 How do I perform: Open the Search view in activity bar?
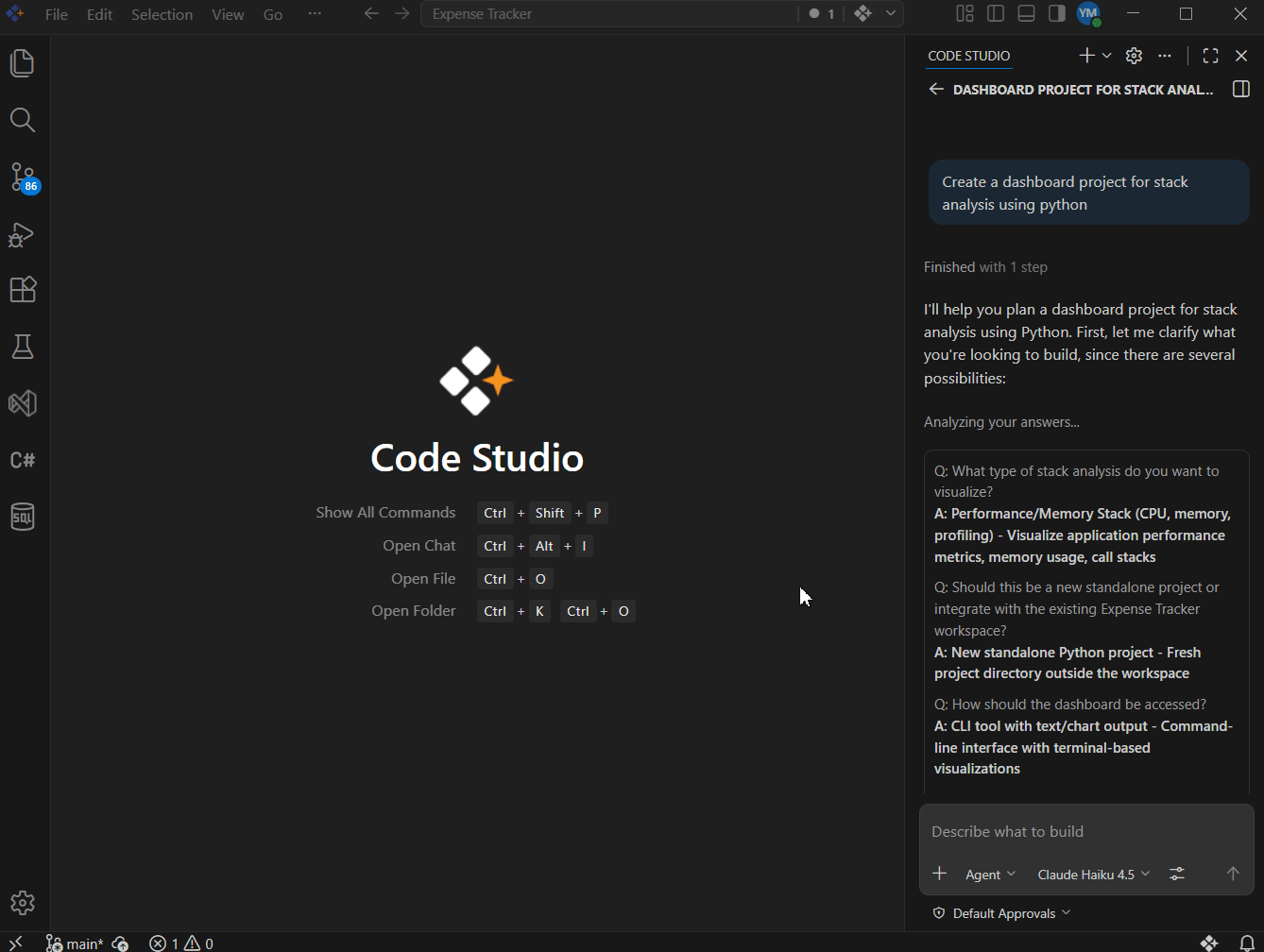coord(23,120)
